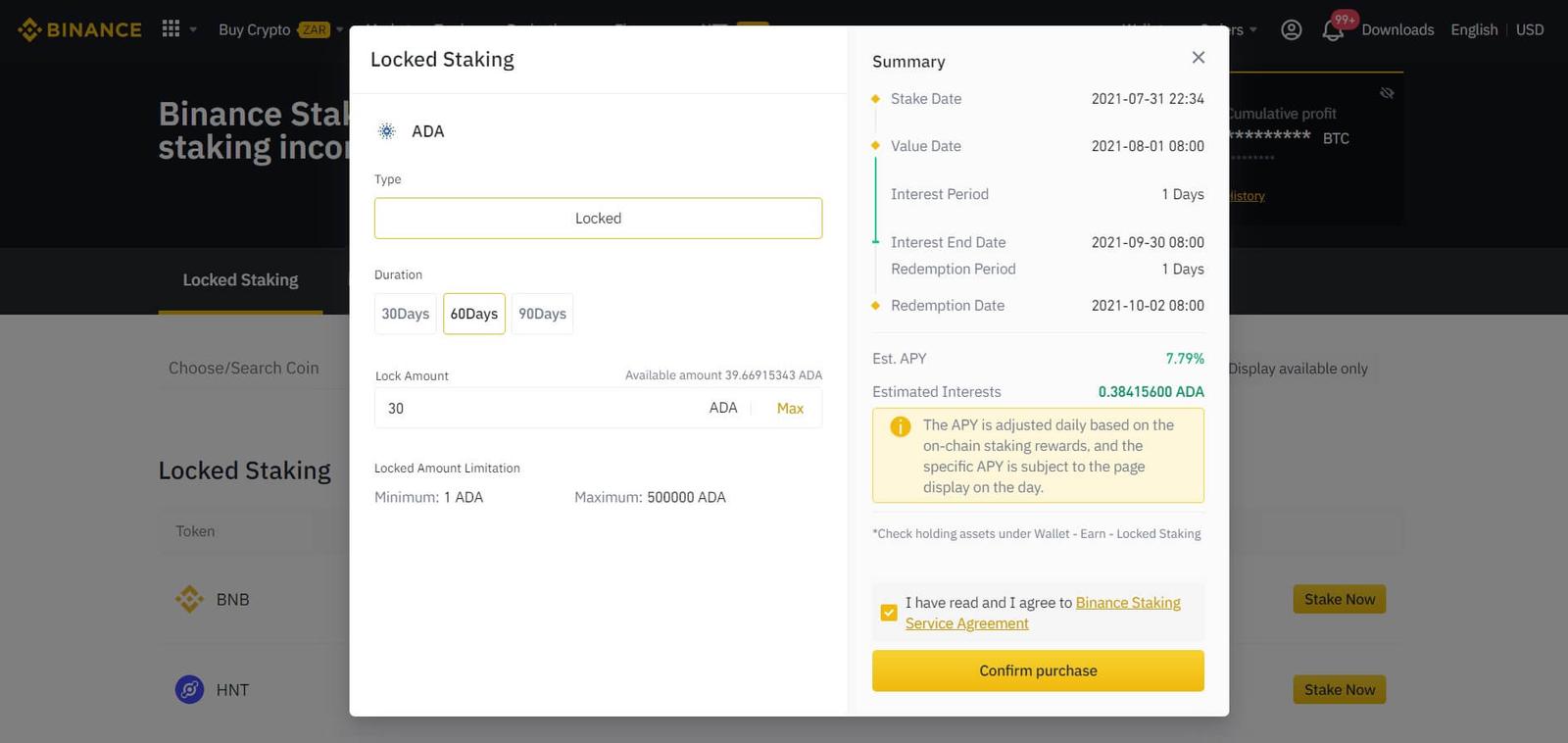The height and width of the screenshot is (743, 1568).
Task: Click the Stake Date 2021-07-31 22:34
Action: [1148, 99]
